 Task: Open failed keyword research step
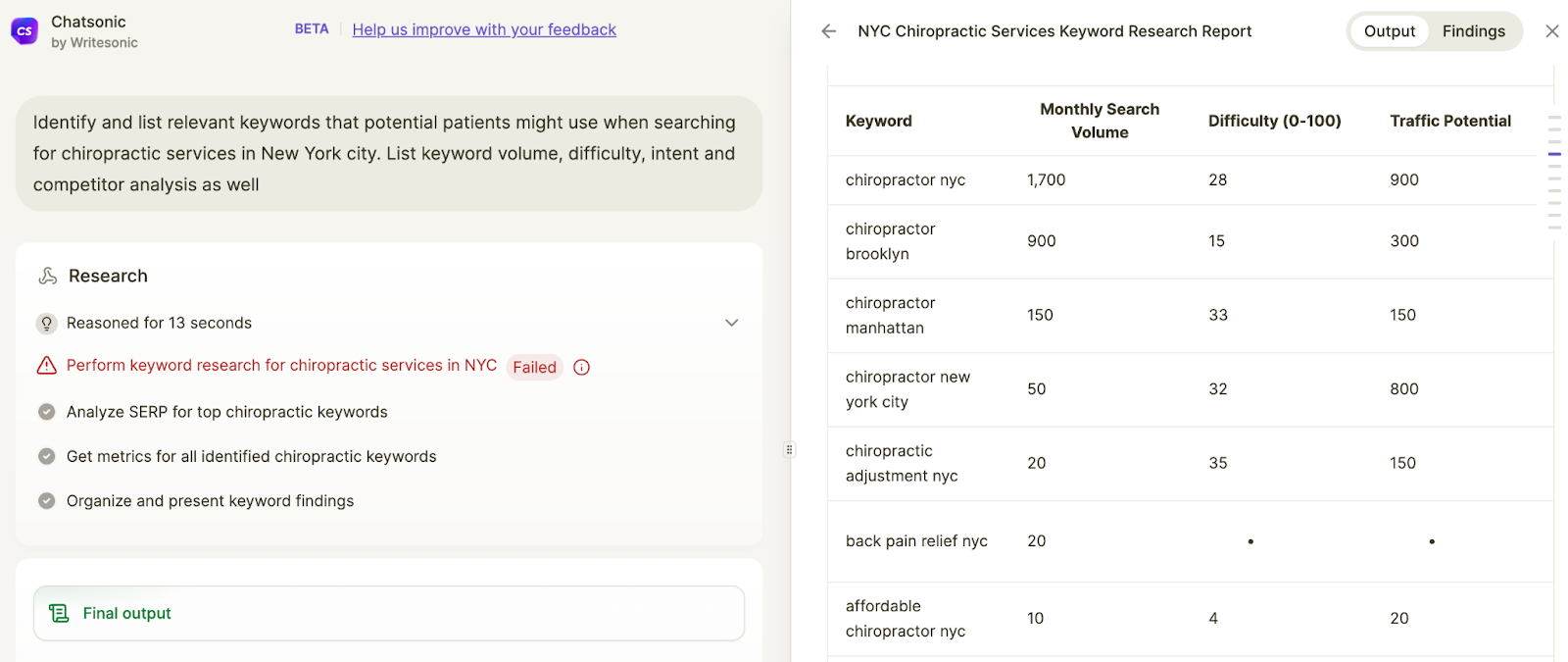281,366
